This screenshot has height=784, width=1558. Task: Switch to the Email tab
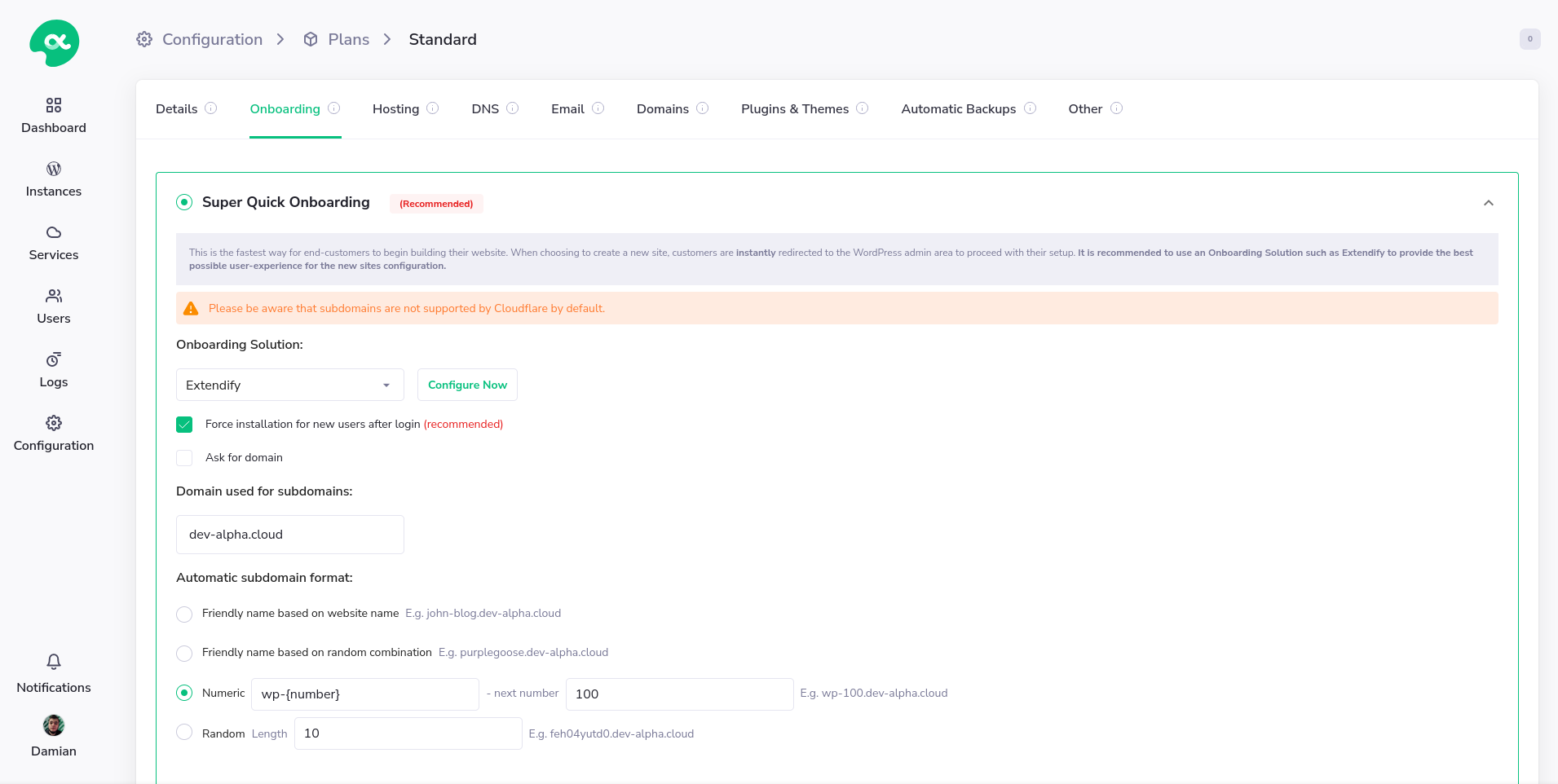[567, 109]
